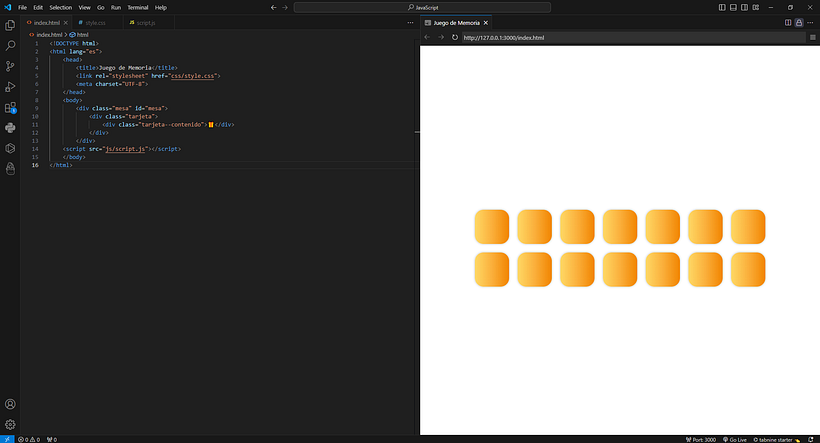
Task: Open the Extensions view
Action: click(x=10, y=107)
